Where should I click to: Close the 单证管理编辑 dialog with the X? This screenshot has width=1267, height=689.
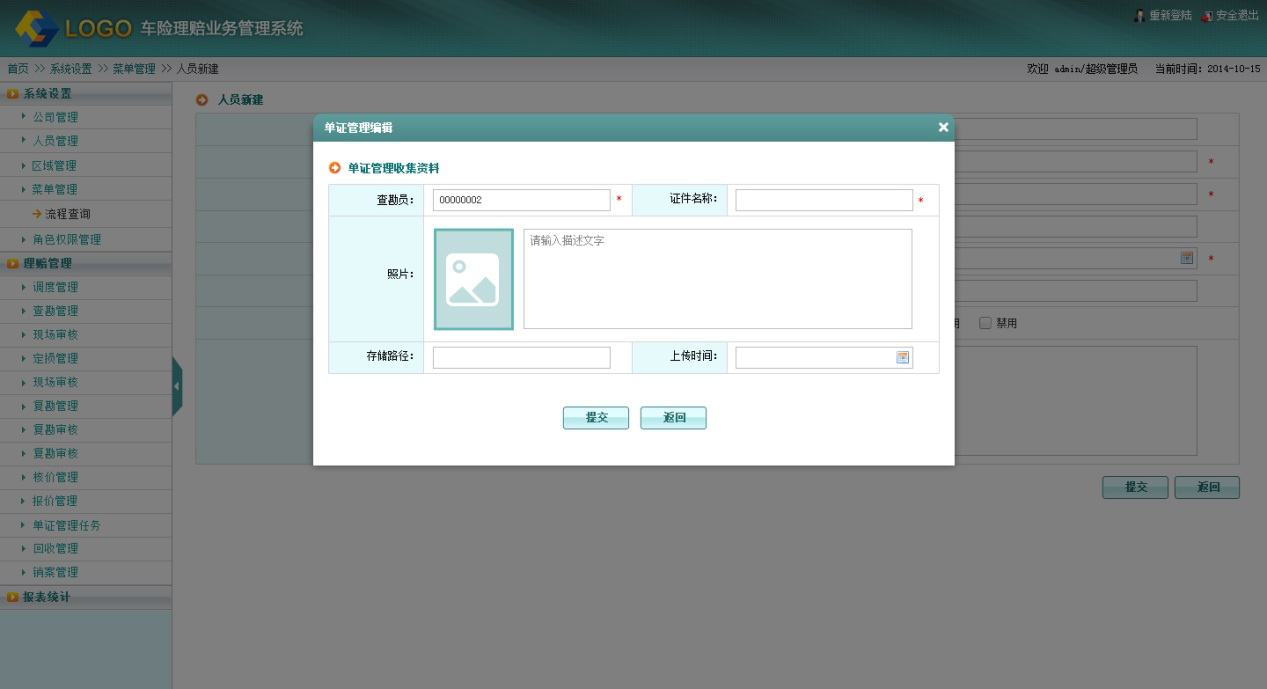tap(942, 127)
